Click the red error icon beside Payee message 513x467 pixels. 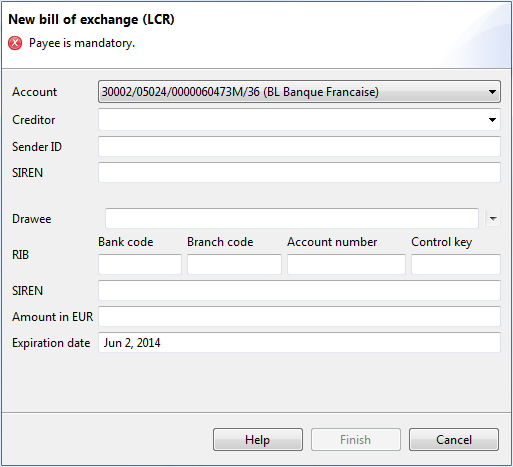click(x=15, y=43)
